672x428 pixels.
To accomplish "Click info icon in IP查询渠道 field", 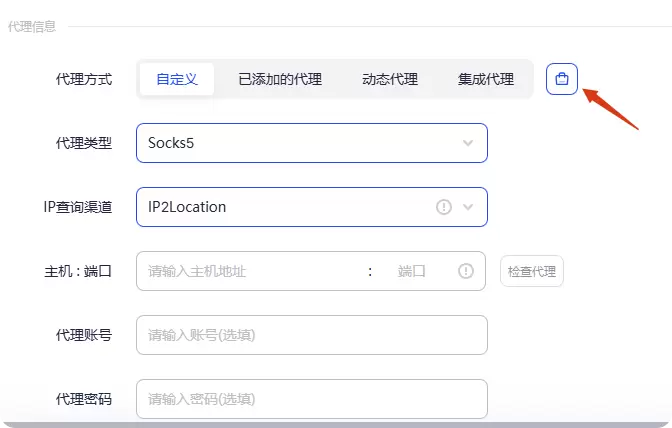I will [444, 207].
